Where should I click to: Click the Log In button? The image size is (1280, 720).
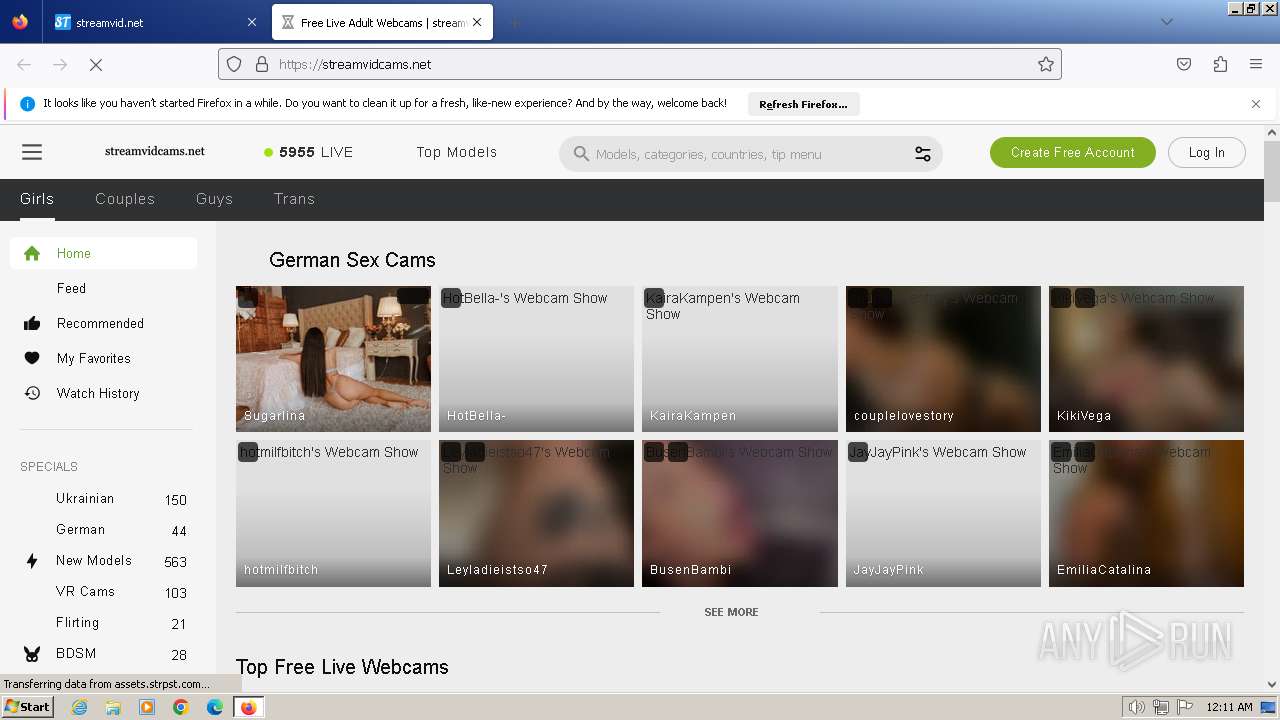(x=1206, y=152)
